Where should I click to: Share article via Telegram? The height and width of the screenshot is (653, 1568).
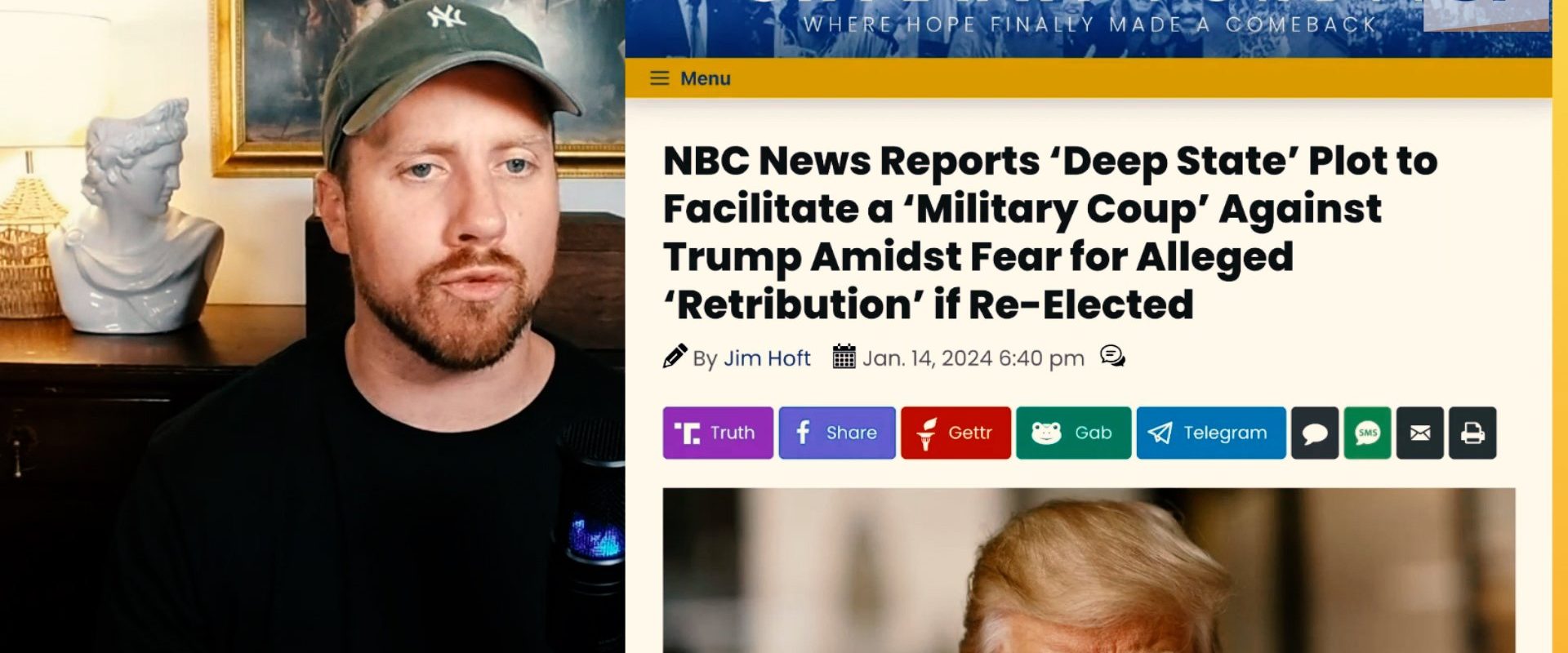coord(1211,433)
